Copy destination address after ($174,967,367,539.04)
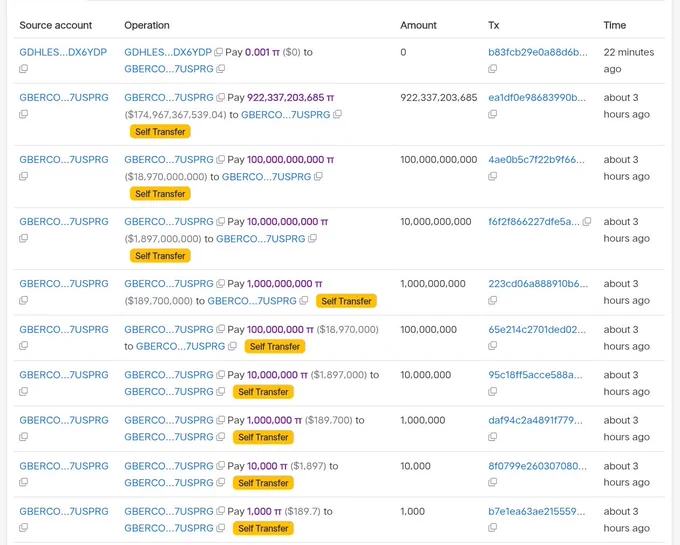Image resolution: width=680 pixels, height=545 pixels. coord(337,114)
